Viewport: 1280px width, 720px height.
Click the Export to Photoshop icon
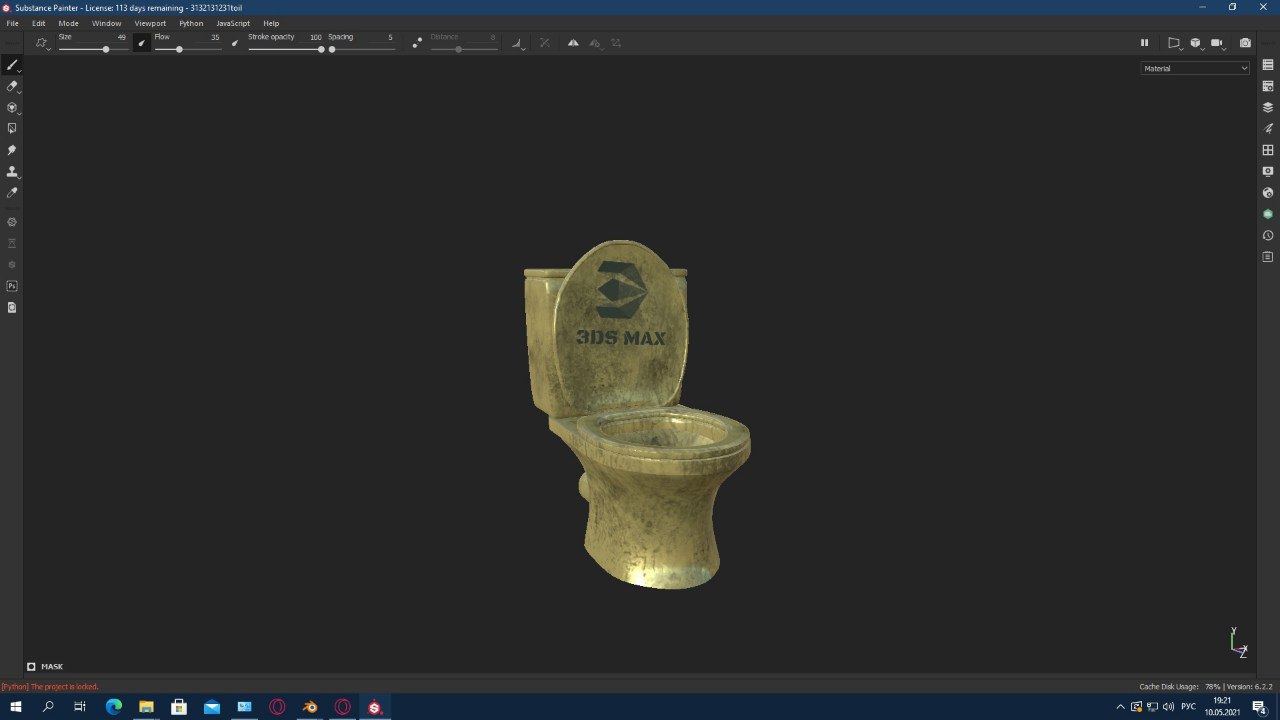pos(12,286)
